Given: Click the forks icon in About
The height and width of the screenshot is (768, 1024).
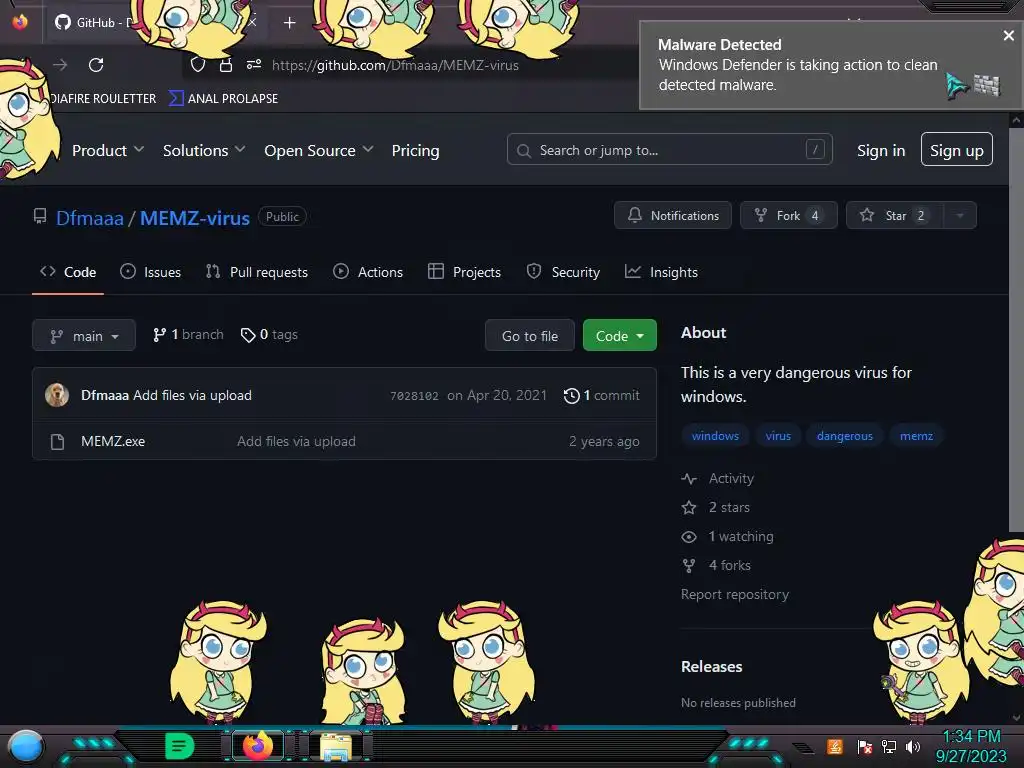Looking at the screenshot, I should [689, 566].
